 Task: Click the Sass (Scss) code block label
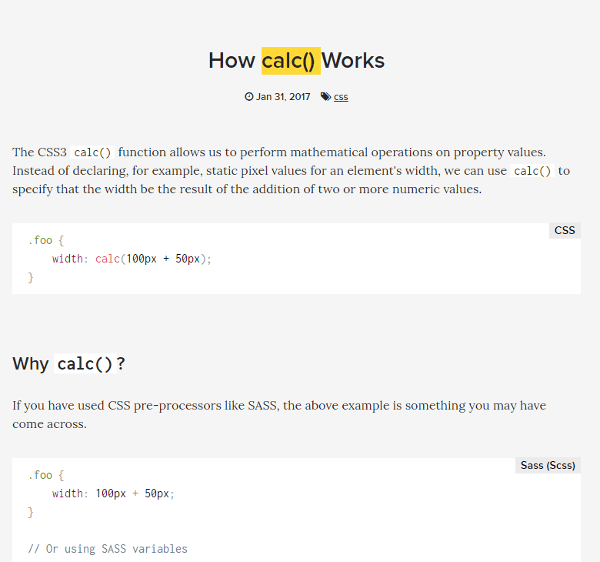pos(548,465)
